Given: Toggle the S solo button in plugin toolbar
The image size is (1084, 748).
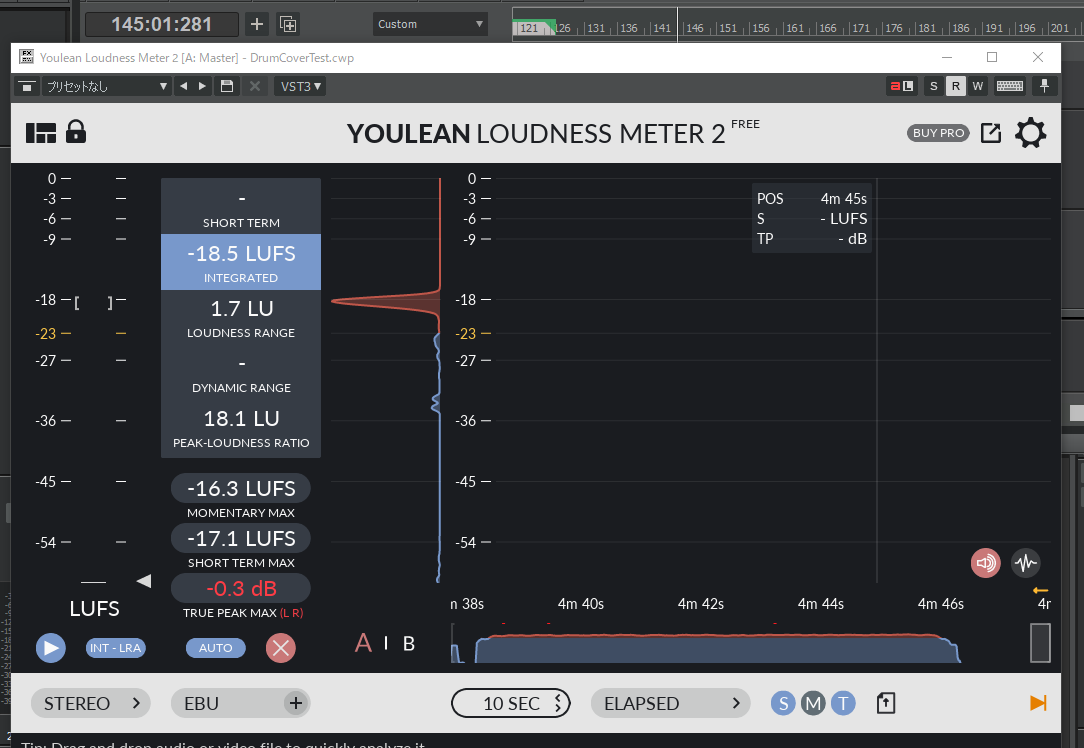Looking at the screenshot, I should click(934, 86).
